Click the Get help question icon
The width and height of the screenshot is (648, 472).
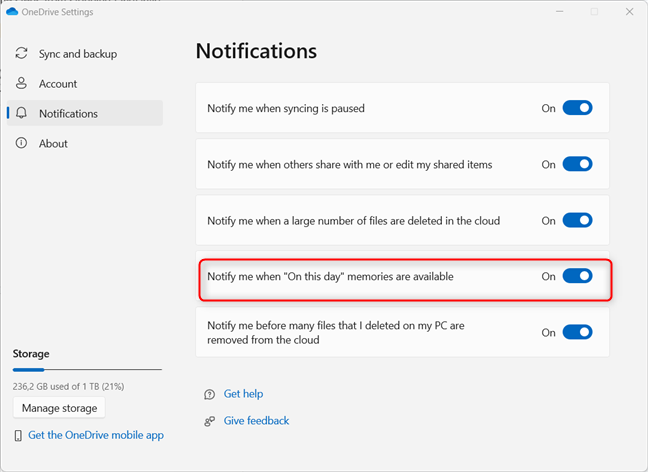209,394
